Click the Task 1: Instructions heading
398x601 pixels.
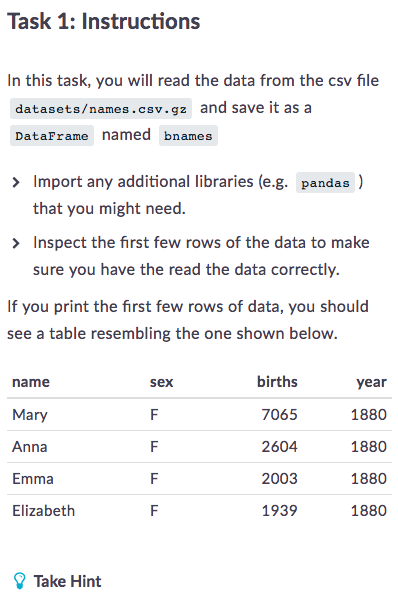[x=104, y=21]
